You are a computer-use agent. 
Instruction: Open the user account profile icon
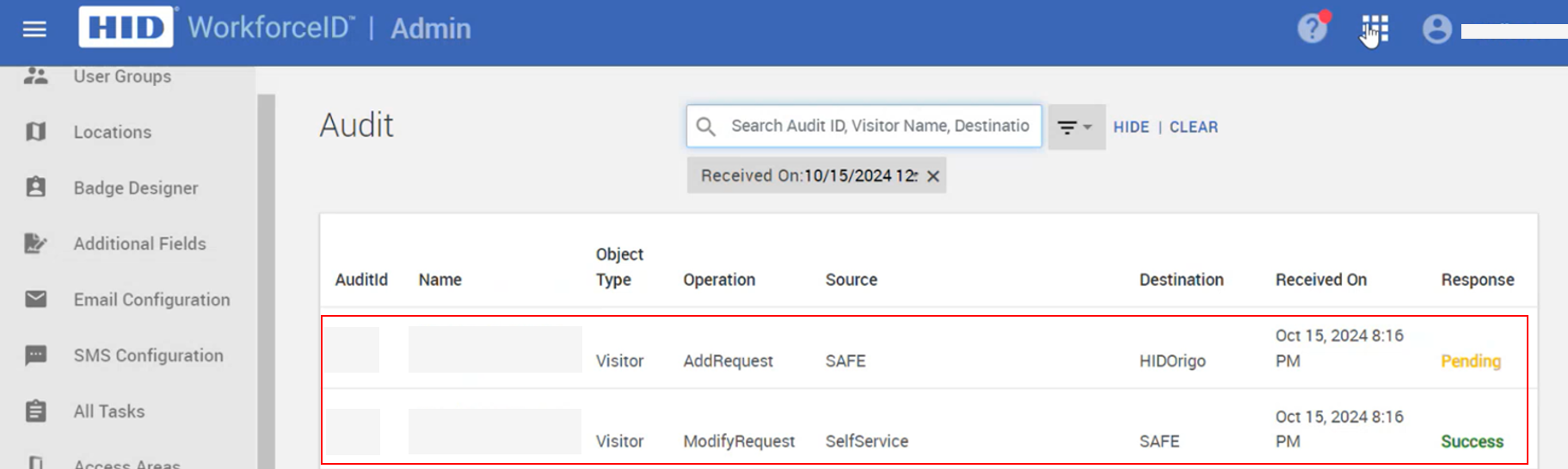point(1436,29)
